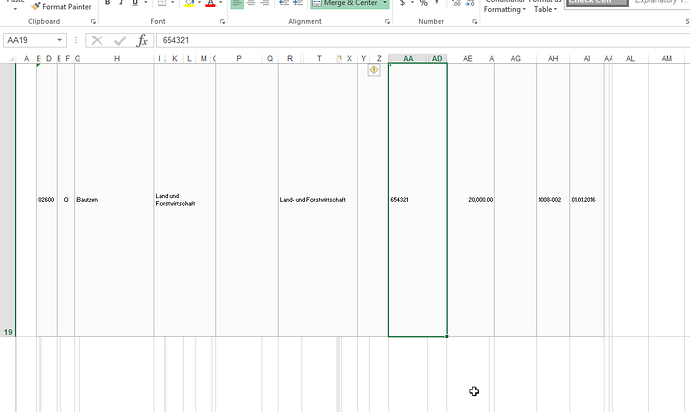Open Number format dialog launcher
The height and width of the screenshot is (412, 690).
tap(474, 21)
